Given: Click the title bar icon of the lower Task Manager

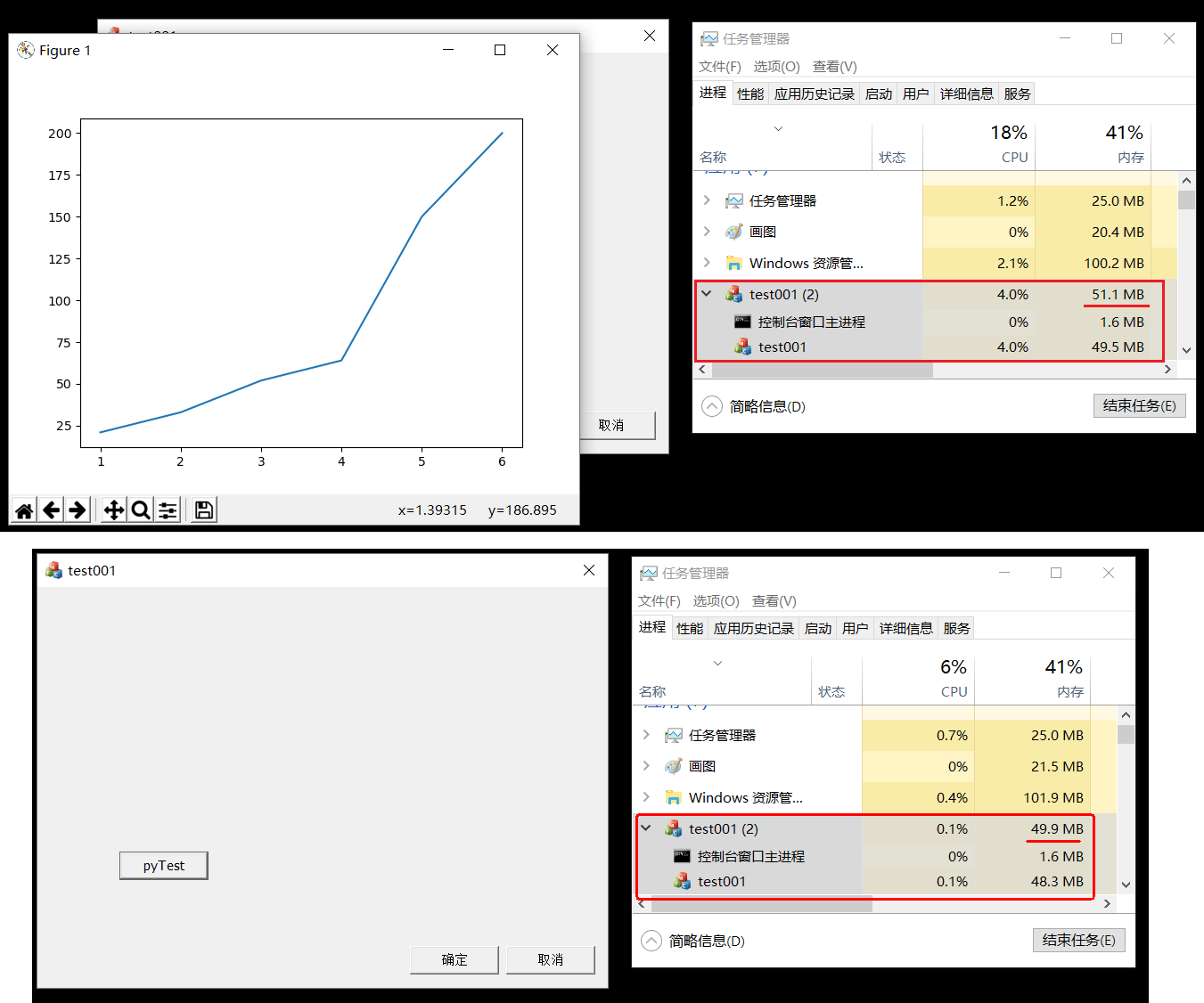Looking at the screenshot, I should [649, 574].
